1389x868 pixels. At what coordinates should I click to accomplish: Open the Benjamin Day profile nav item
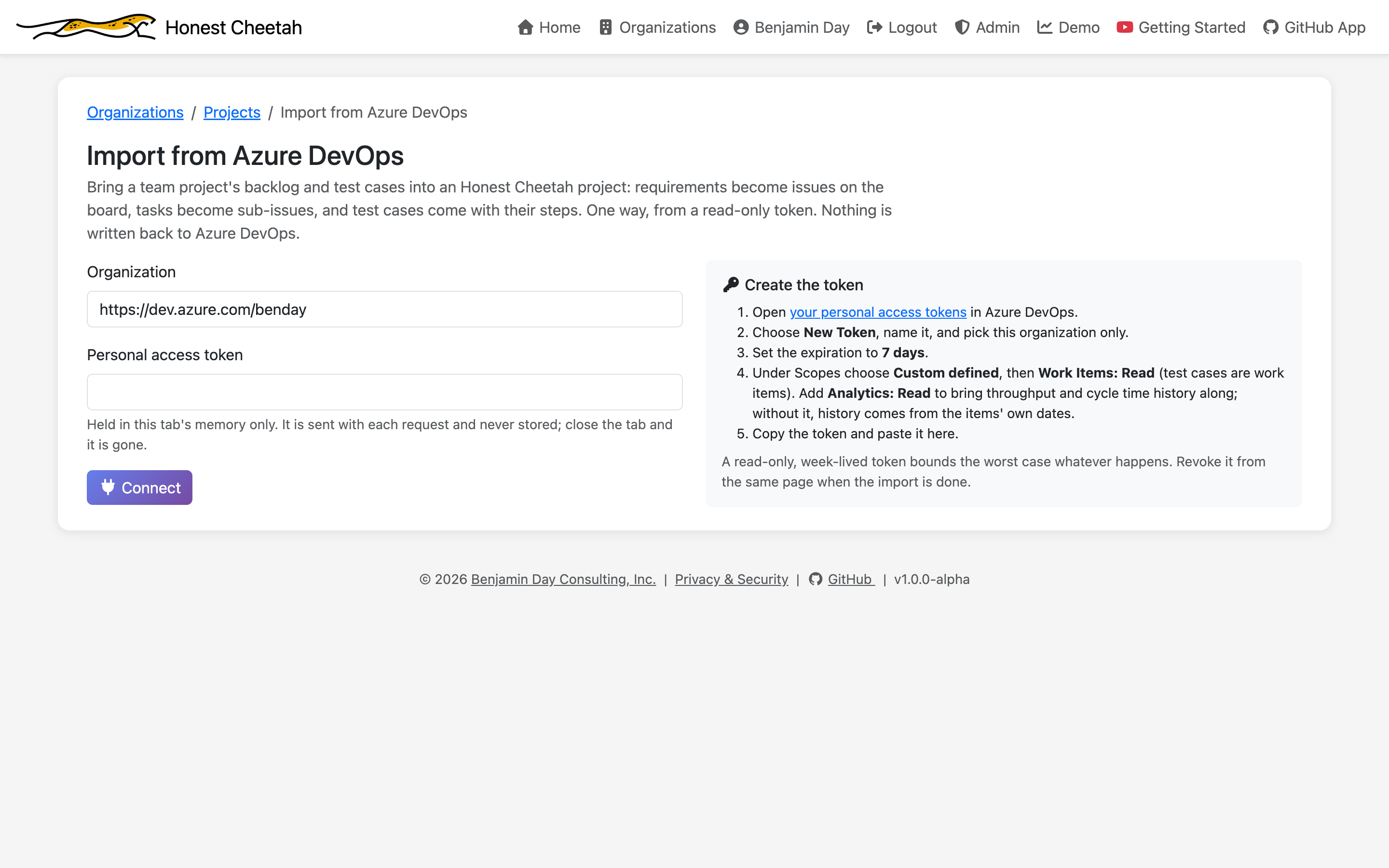tap(791, 27)
